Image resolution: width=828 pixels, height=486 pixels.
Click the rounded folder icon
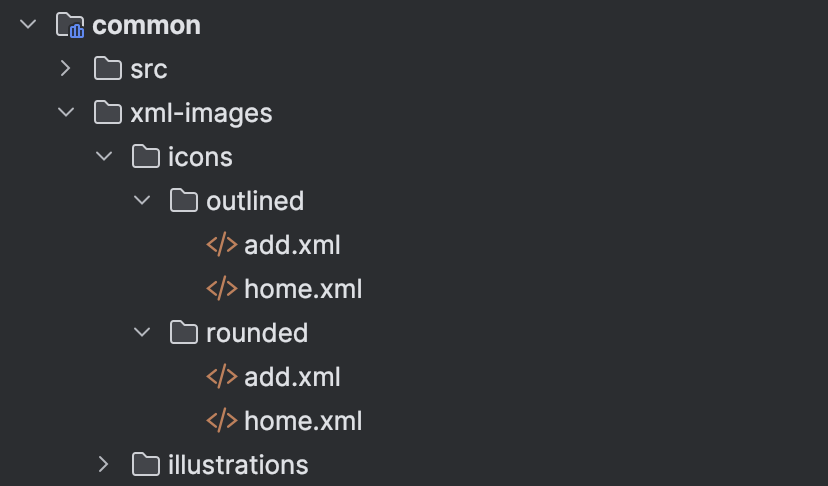(184, 333)
